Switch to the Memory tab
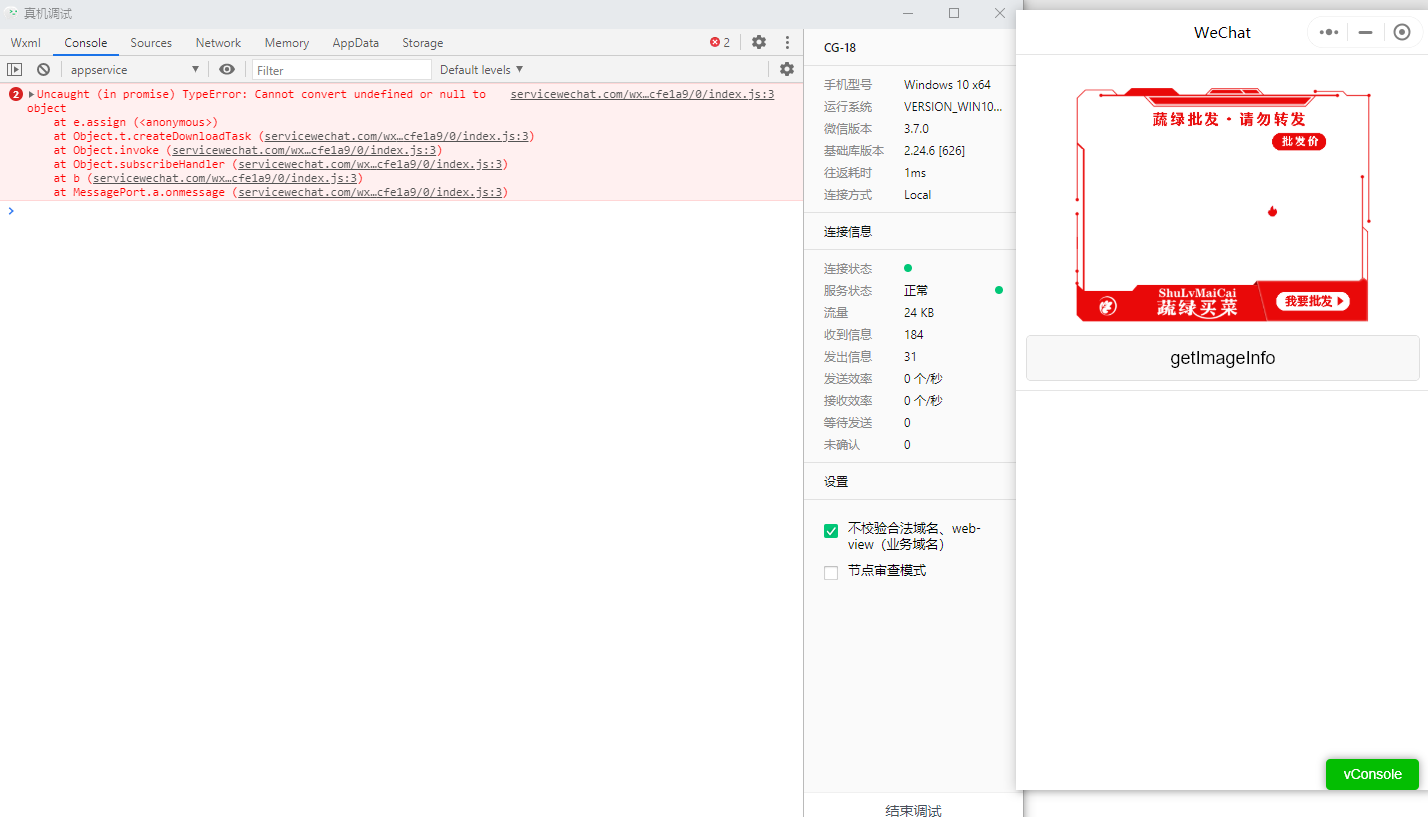1428x817 pixels. [x=287, y=43]
